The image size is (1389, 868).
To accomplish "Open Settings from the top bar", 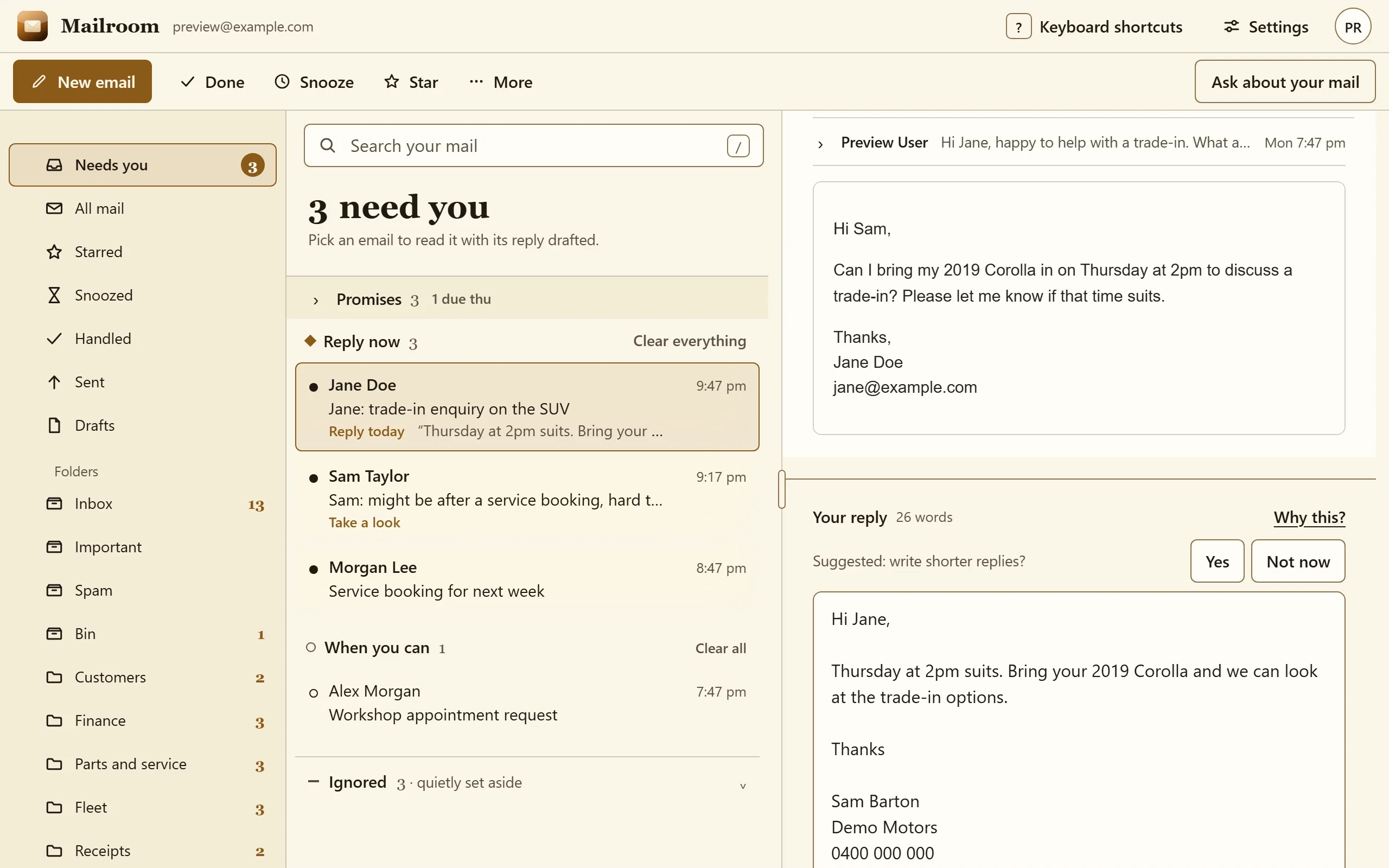I will click(1266, 27).
